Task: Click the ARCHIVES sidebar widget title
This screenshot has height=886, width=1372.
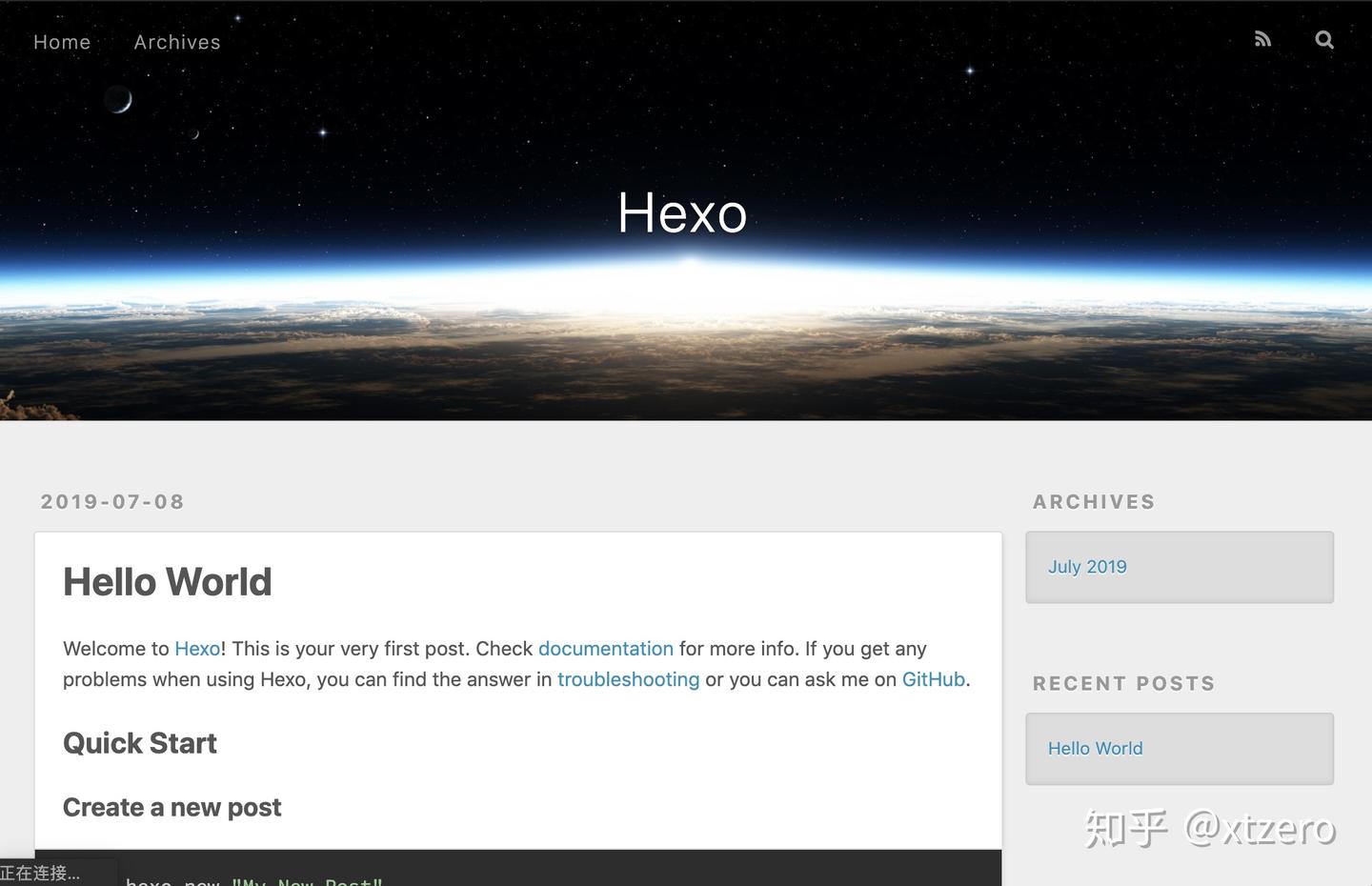Action: (x=1094, y=502)
